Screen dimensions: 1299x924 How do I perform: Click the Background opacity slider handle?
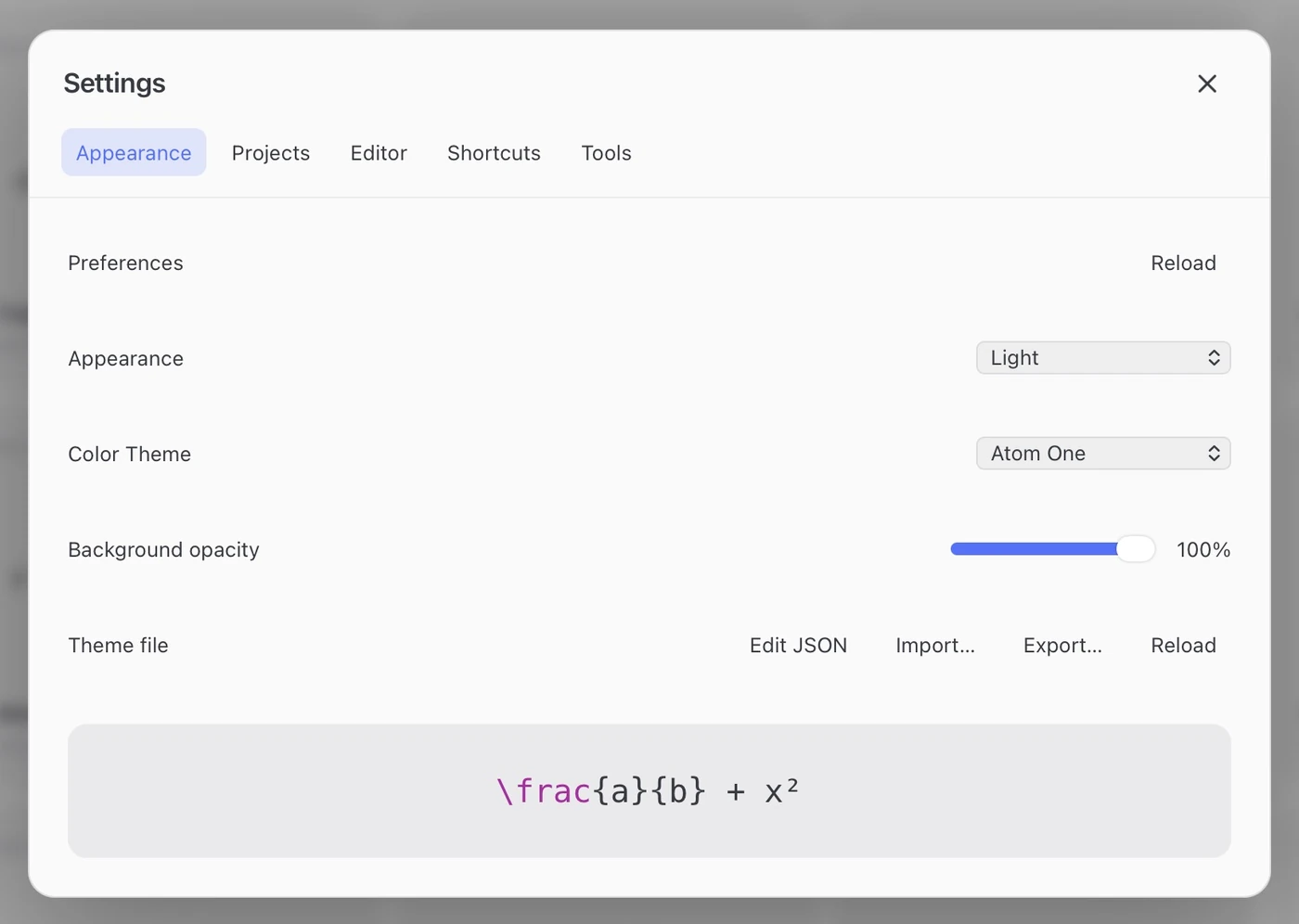pos(1136,549)
